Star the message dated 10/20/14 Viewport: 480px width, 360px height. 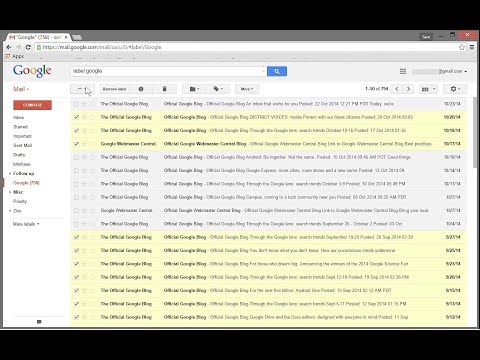coord(84,117)
